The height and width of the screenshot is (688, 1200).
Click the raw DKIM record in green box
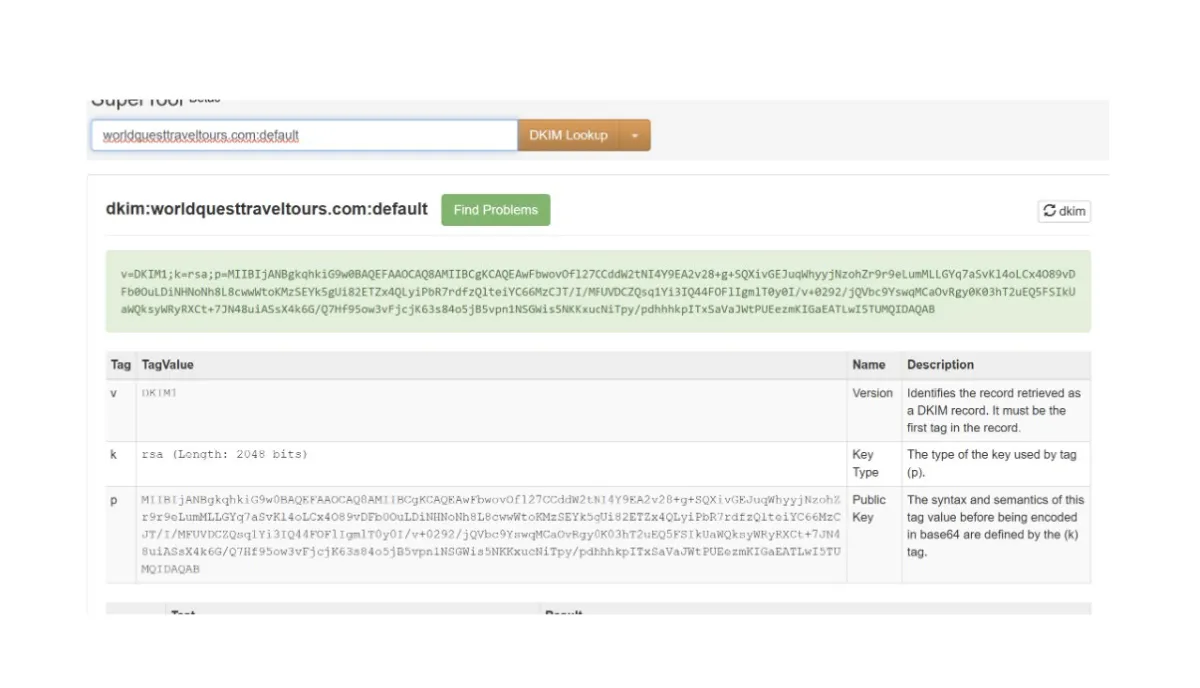[x=598, y=291]
